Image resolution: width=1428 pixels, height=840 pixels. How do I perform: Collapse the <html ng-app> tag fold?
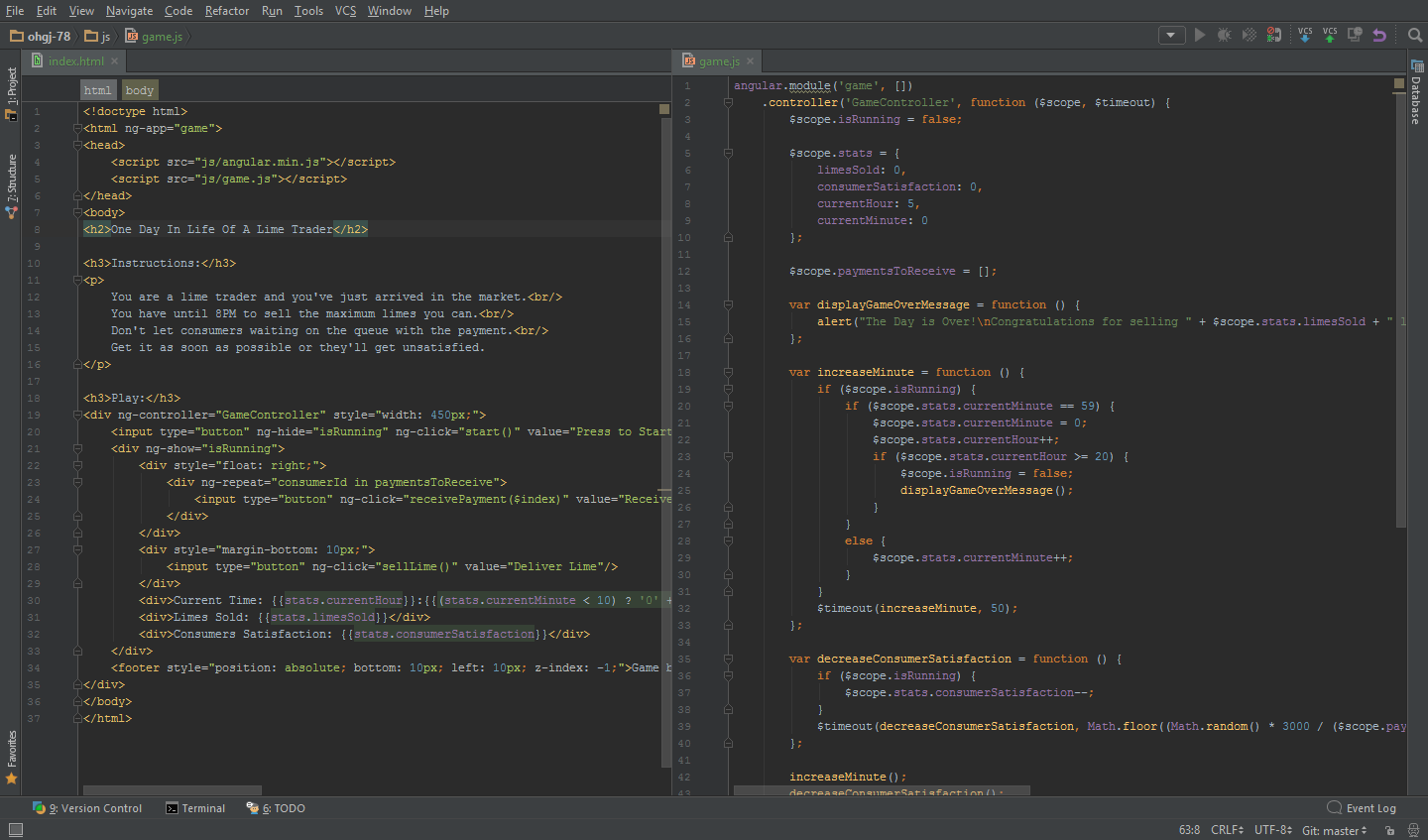click(77, 129)
